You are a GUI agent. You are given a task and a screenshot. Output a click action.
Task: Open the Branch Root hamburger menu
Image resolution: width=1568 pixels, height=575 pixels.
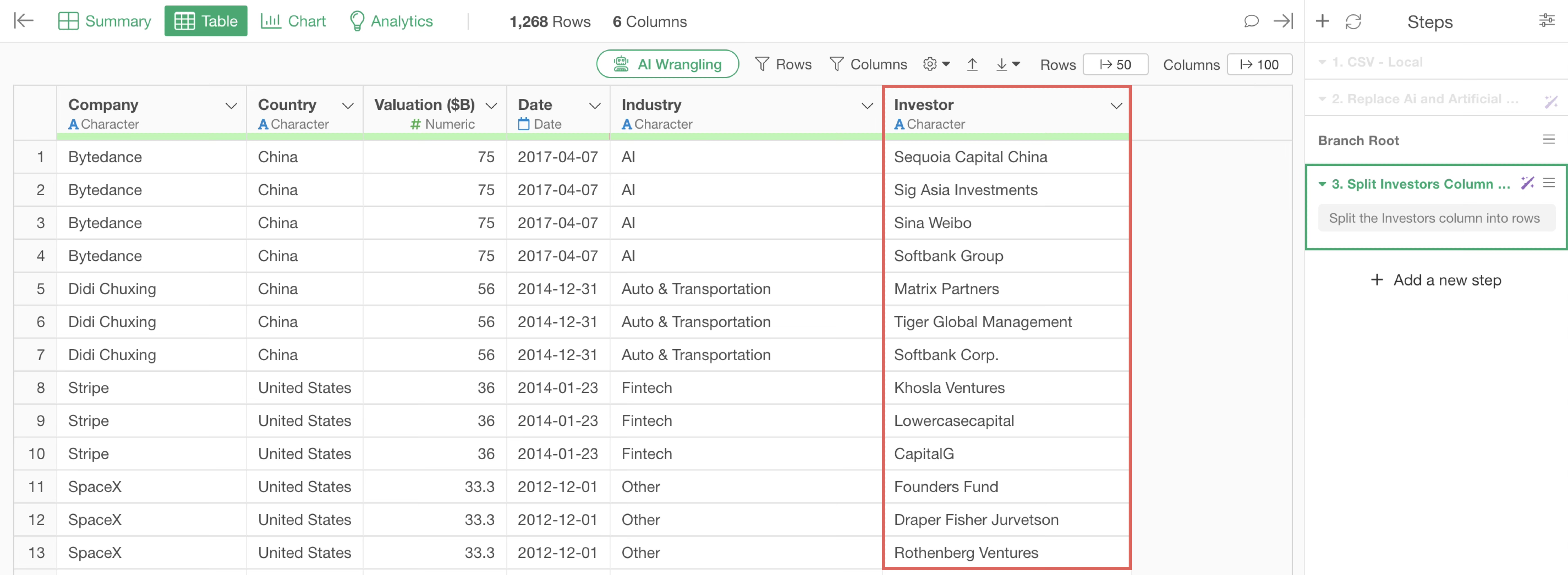pos(1548,140)
